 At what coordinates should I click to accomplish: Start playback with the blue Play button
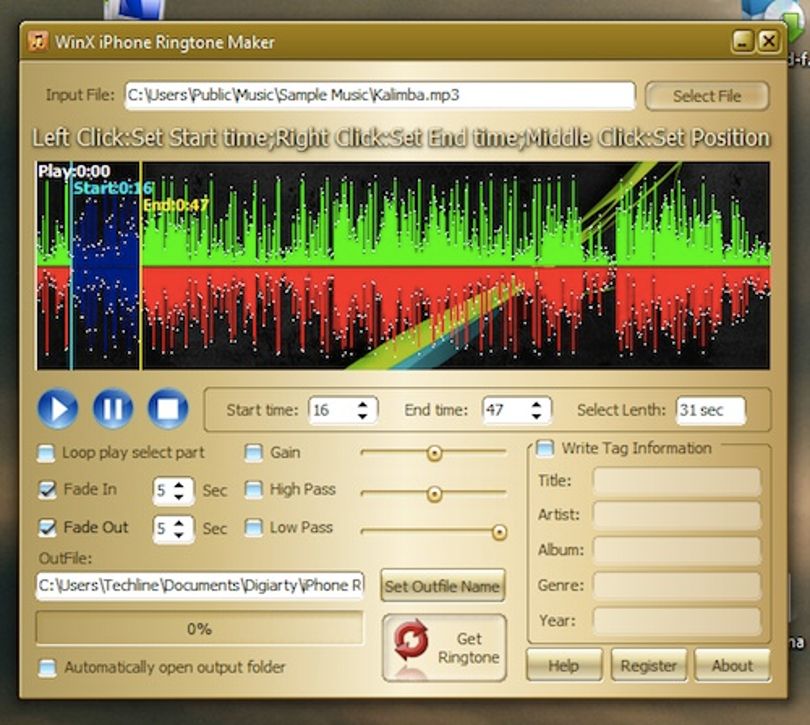tap(58, 409)
